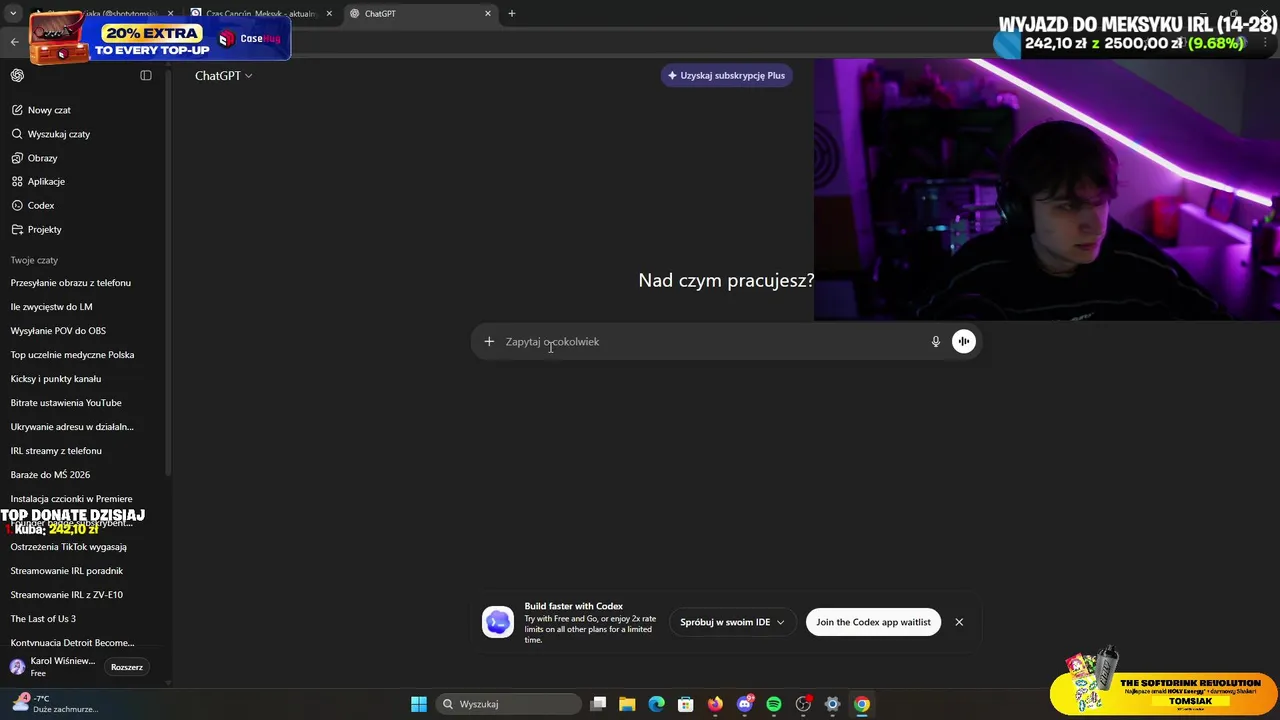Open Microsoft Store from the taskbar
This screenshot has height=720, width=1280.
point(685,704)
